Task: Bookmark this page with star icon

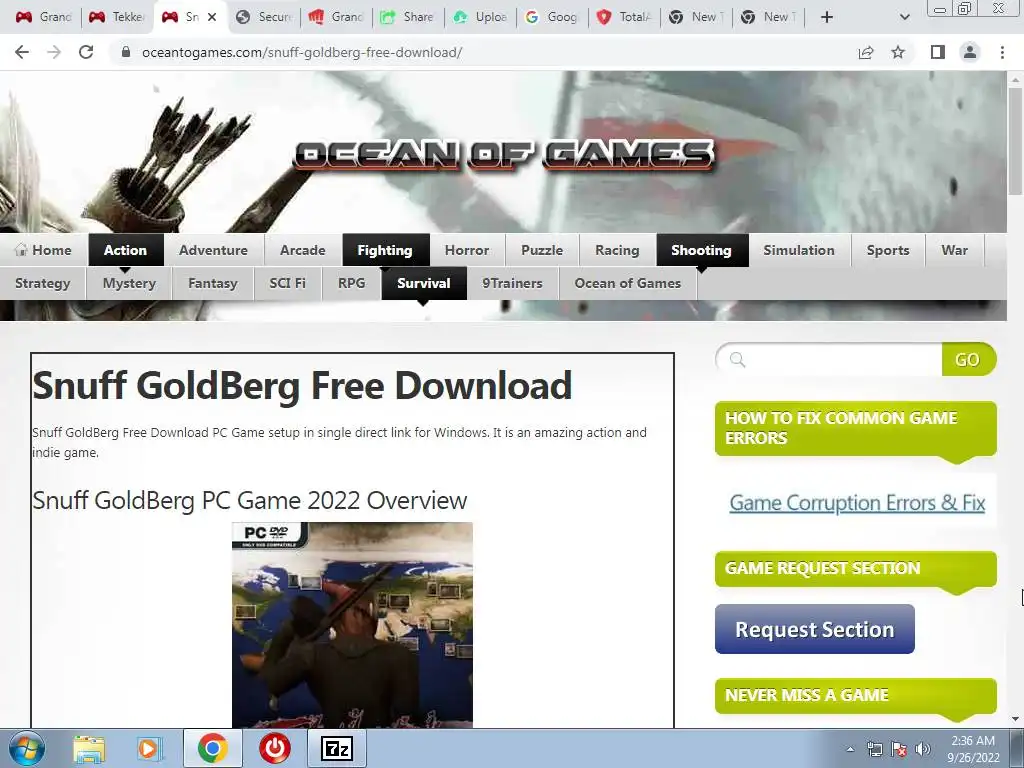Action: pos(898,52)
